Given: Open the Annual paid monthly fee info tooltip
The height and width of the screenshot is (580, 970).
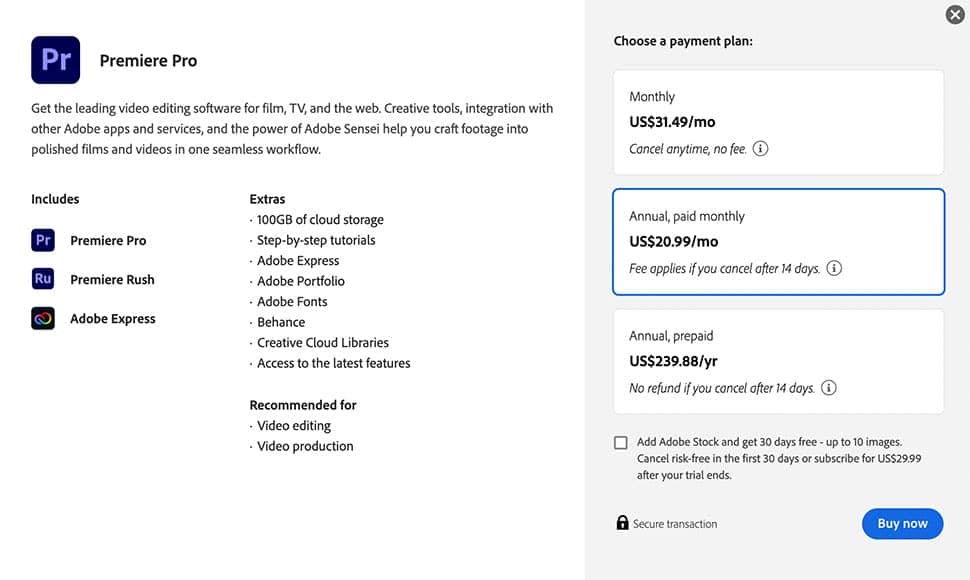Looking at the screenshot, I should (x=833, y=268).
